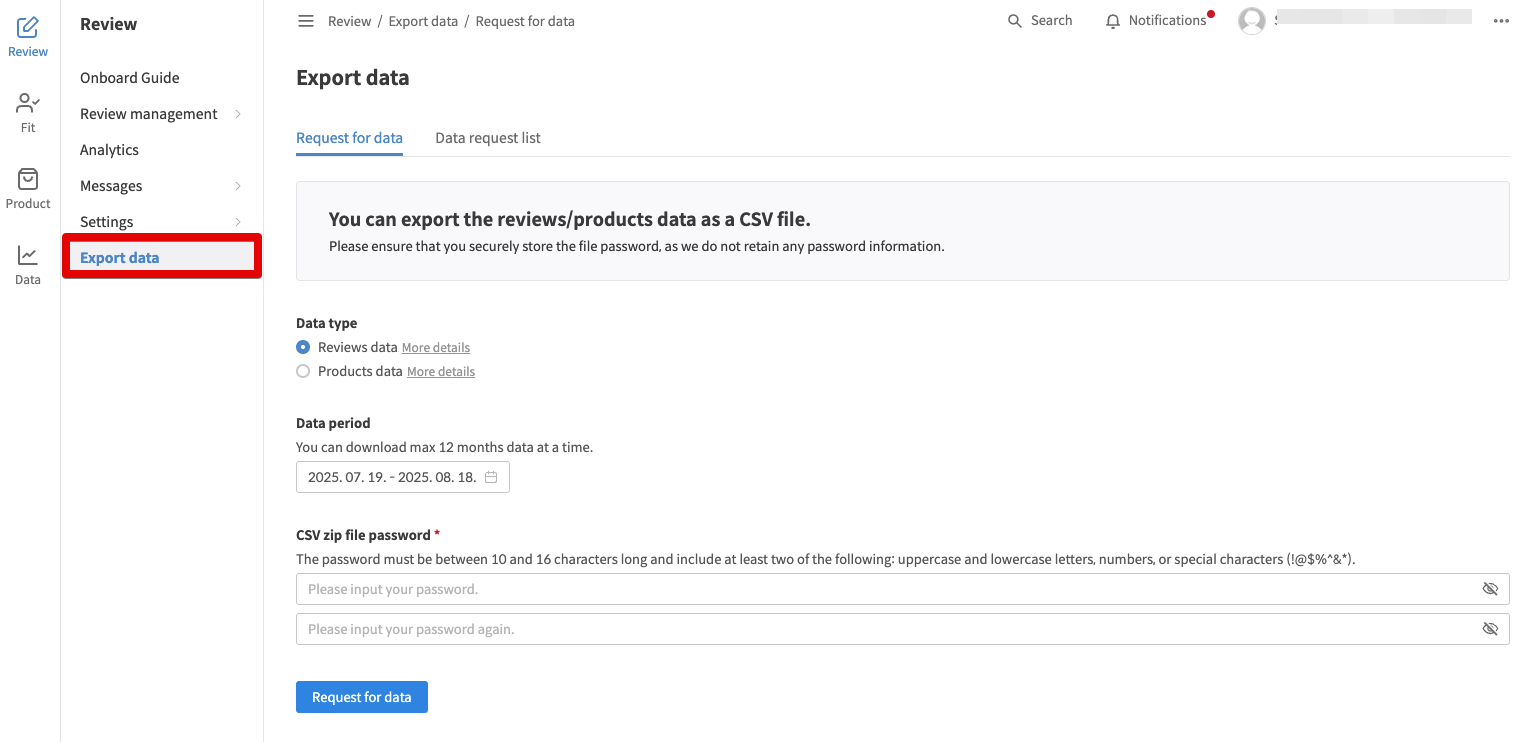Open the Review section icon in the sidebar
Viewport: 1534px width, 742px height.
28,28
